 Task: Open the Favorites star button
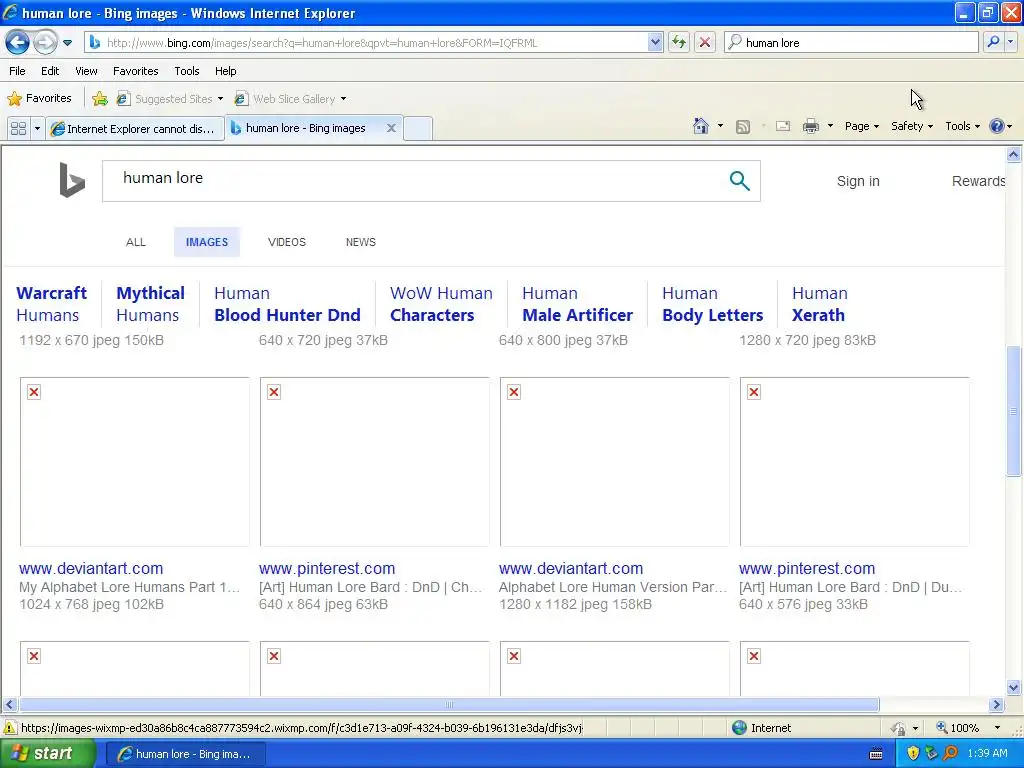[39, 99]
